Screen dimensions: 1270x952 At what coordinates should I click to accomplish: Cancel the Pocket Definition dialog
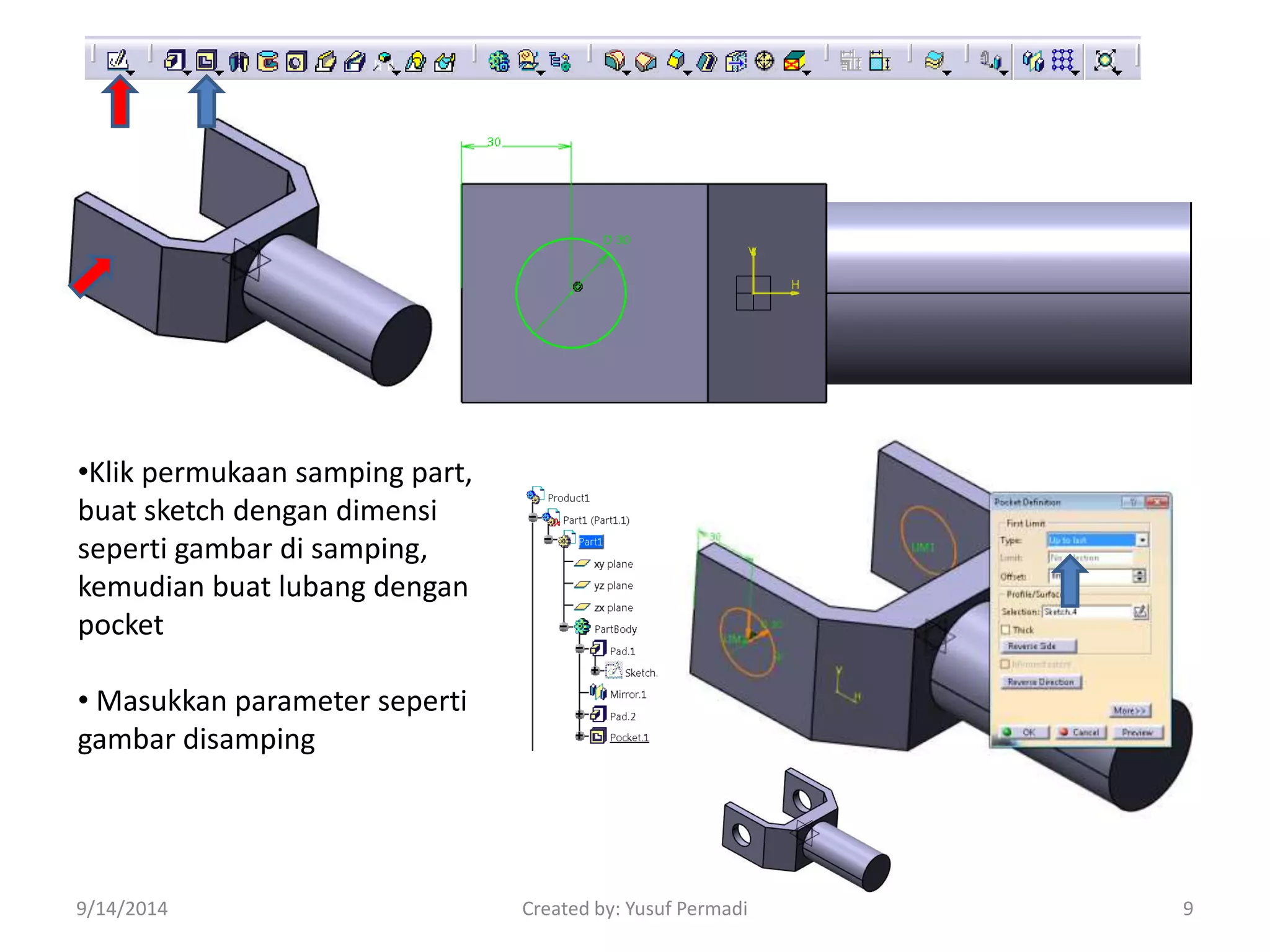(x=1080, y=733)
